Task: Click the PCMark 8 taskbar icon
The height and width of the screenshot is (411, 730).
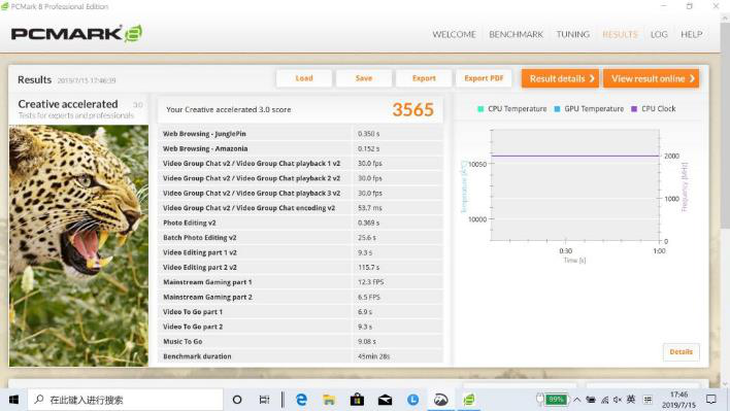Action: (x=469, y=399)
